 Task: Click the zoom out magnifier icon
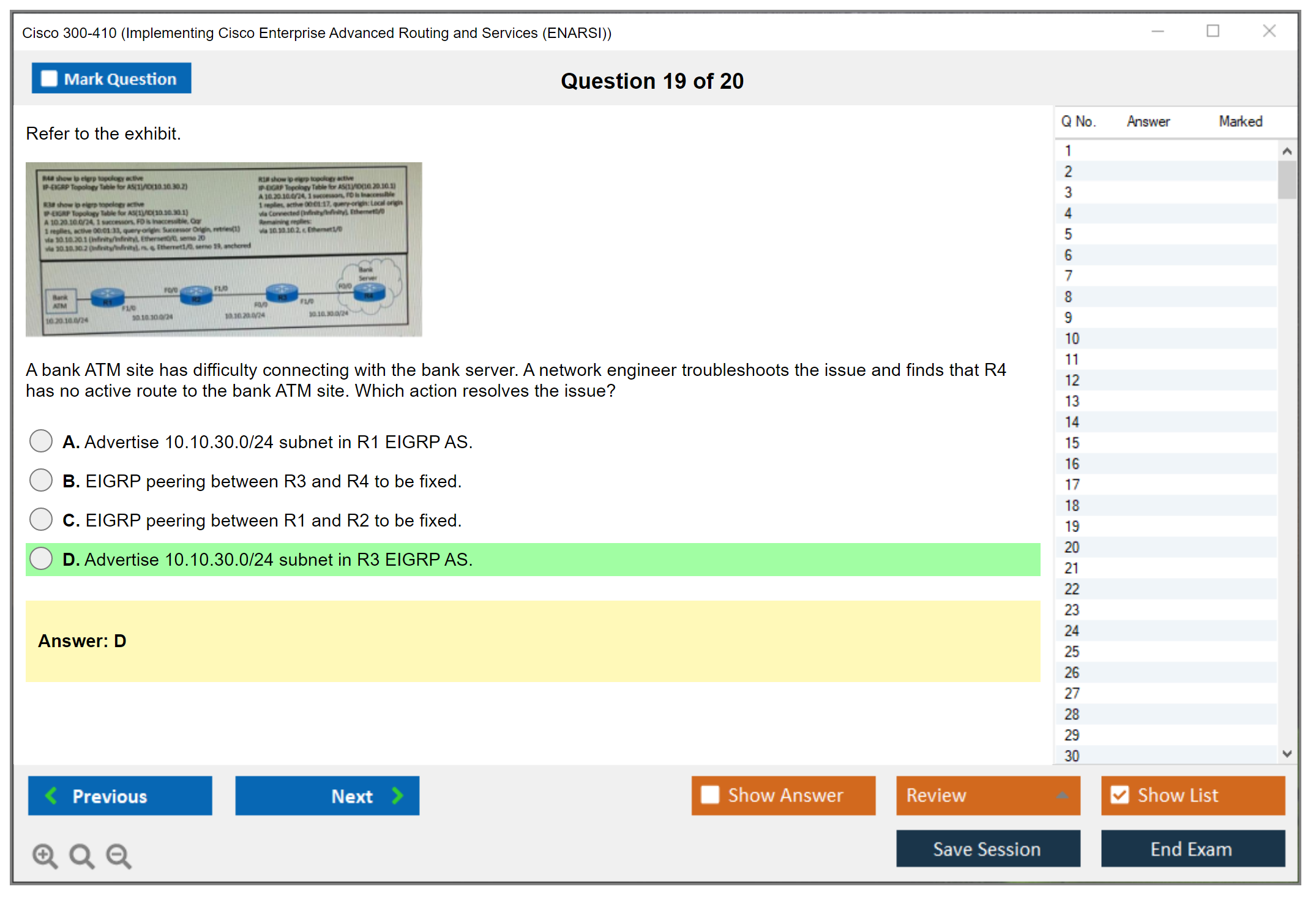(x=118, y=855)
